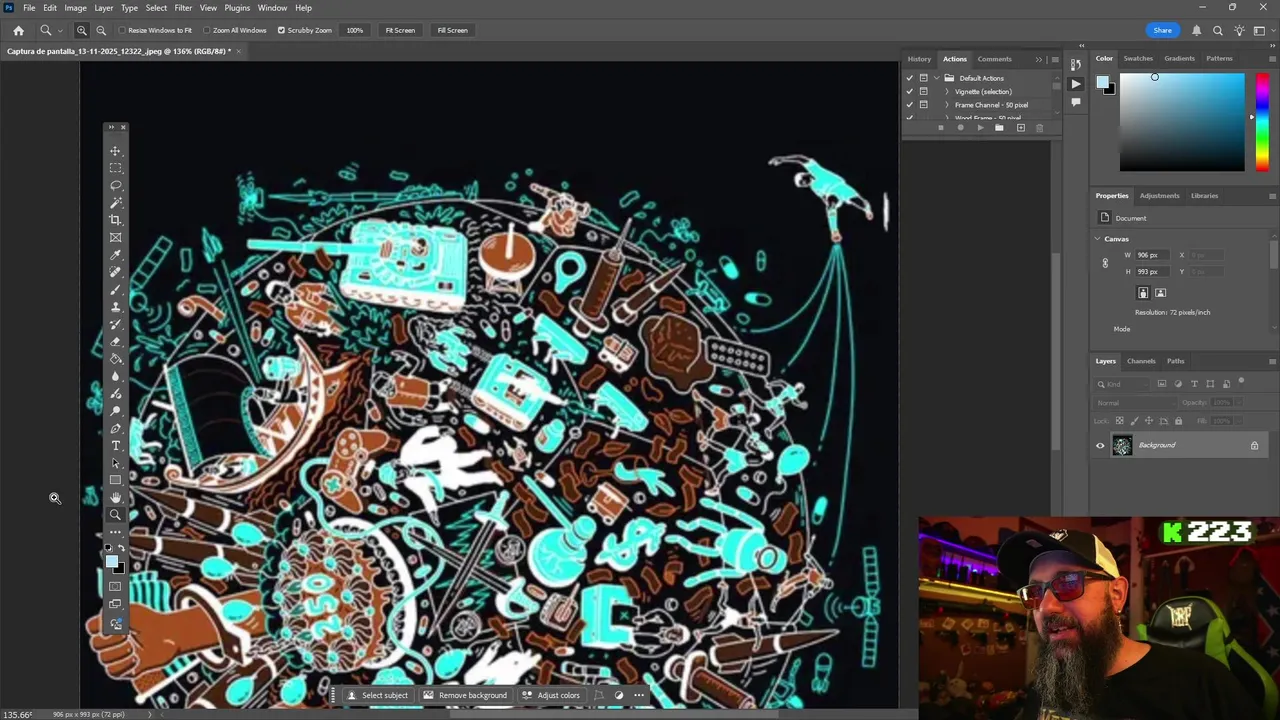Image resolution: width=1280 pixels, height=720 pixels.
Task: Switch to the Adjustments tab
Action: click(x=1159, y=196)
